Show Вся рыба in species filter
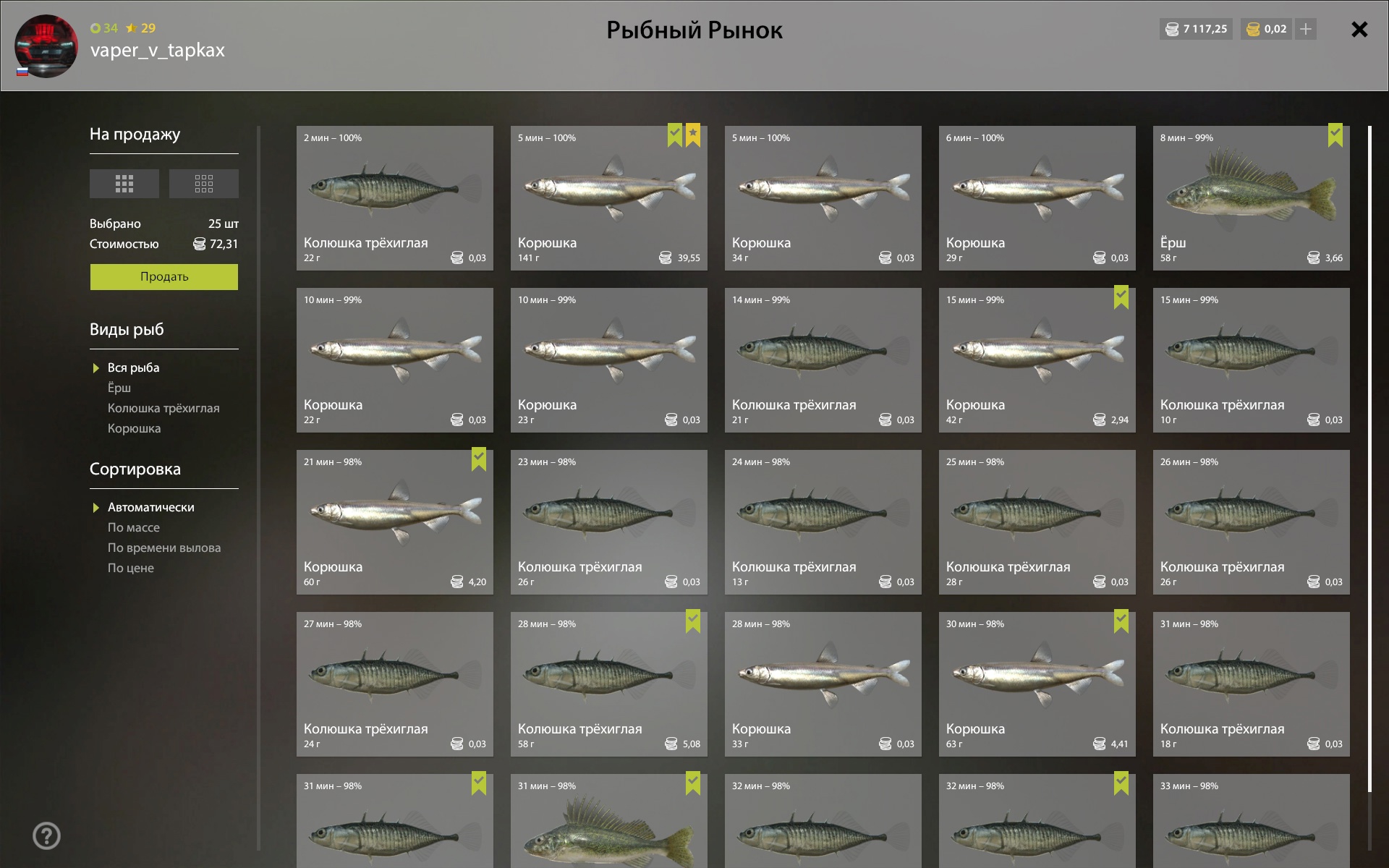The width and height of the screenshot is (1389, 868). click(133, 367)
